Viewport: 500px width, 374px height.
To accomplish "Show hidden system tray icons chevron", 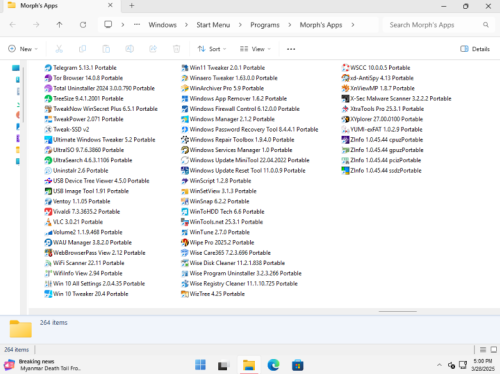I will (439, 365).
